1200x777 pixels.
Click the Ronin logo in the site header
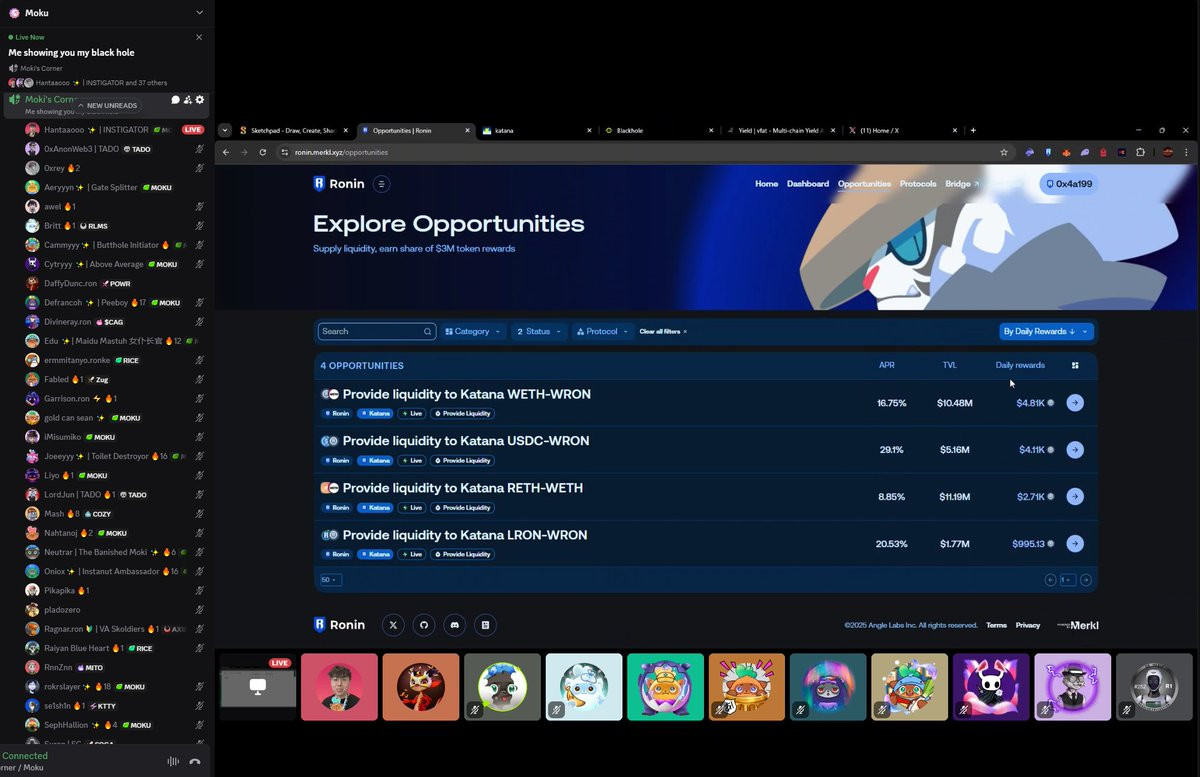(339, 184)
